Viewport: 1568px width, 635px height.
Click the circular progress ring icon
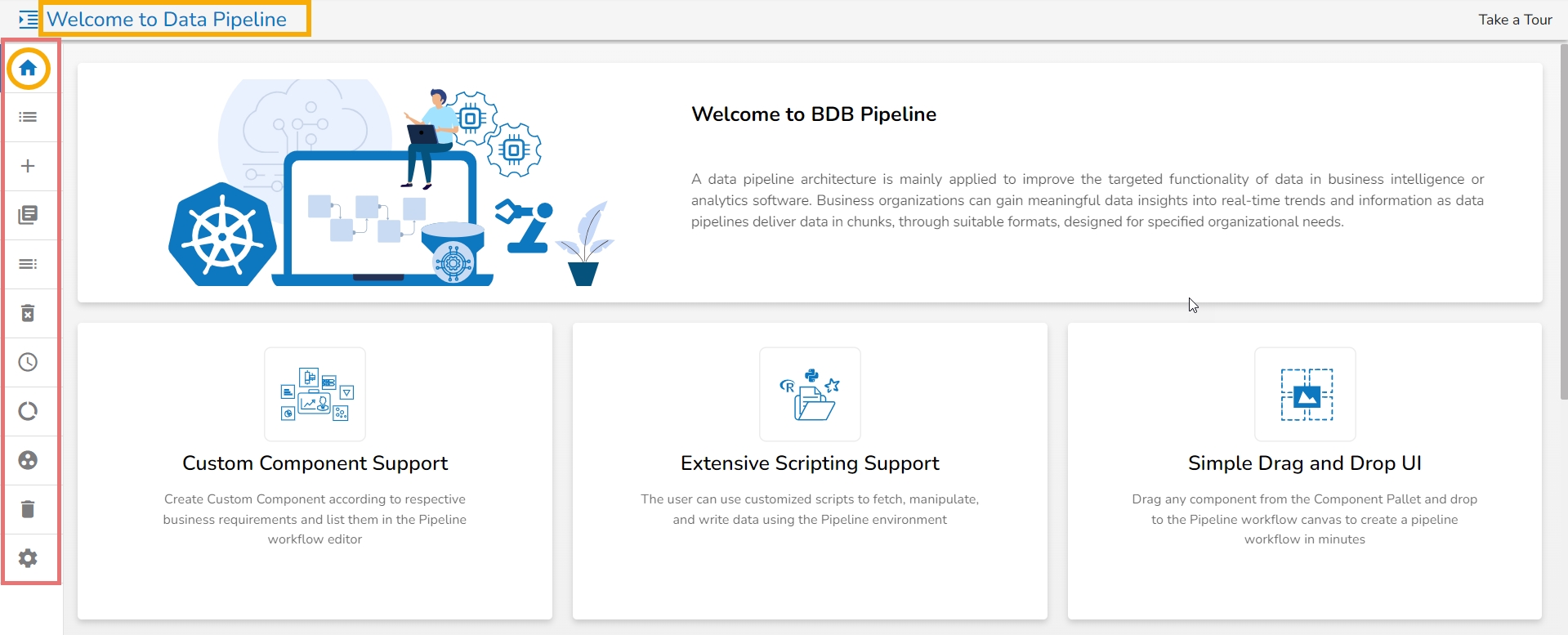tap(28, 412)
